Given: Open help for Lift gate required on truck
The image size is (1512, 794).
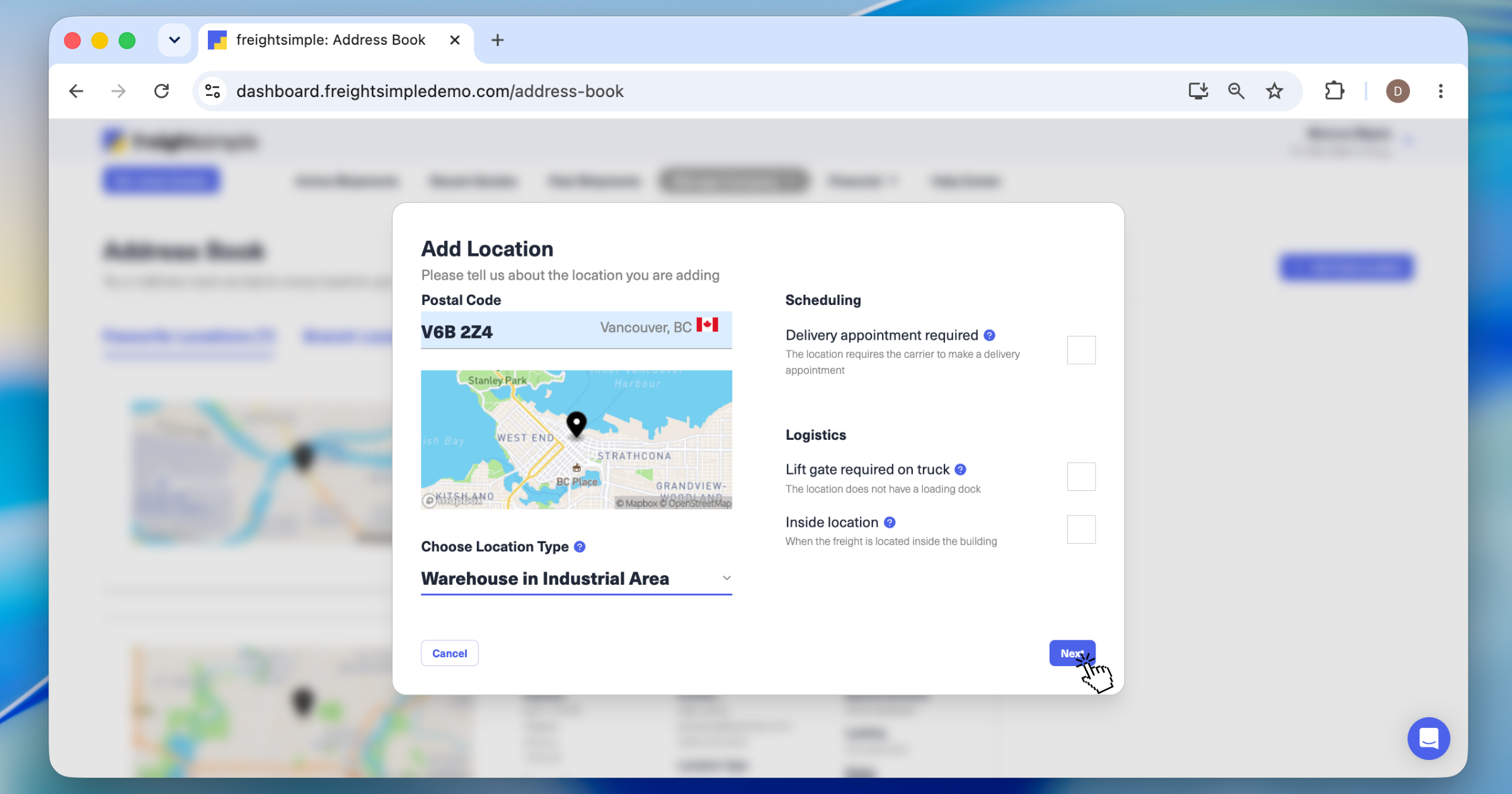Looking at the screenshot, I should pyautogui.click(x=960, y=469).
